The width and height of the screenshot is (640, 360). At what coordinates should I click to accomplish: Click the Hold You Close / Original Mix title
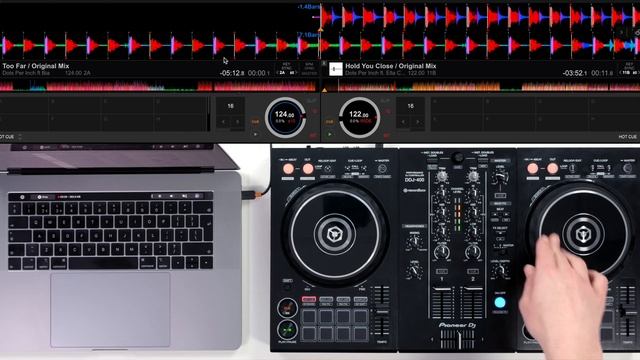(391, 66)
